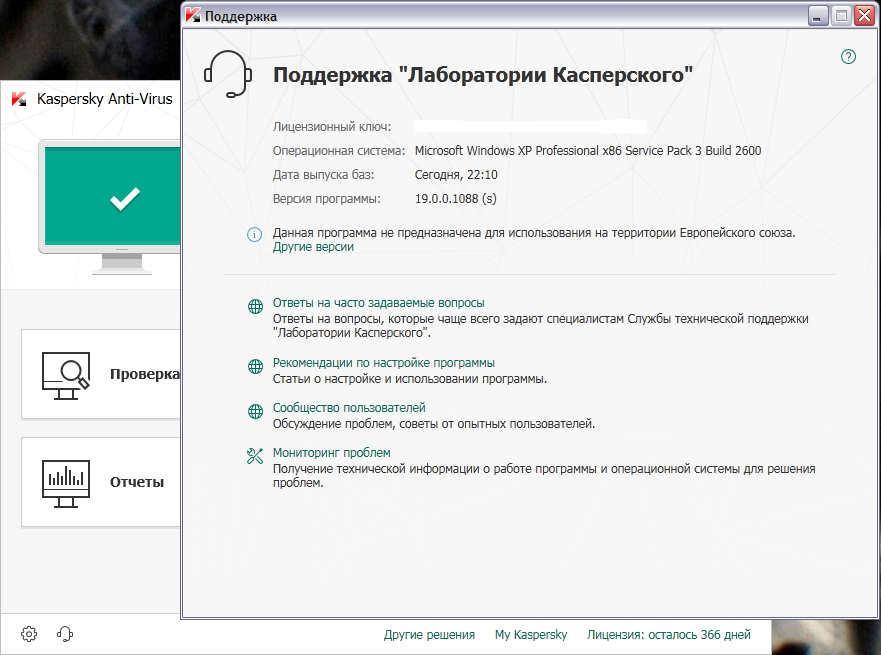881x655 pixels.
Task: Click 'Другие версии' link
Action: tap(313, 247)
